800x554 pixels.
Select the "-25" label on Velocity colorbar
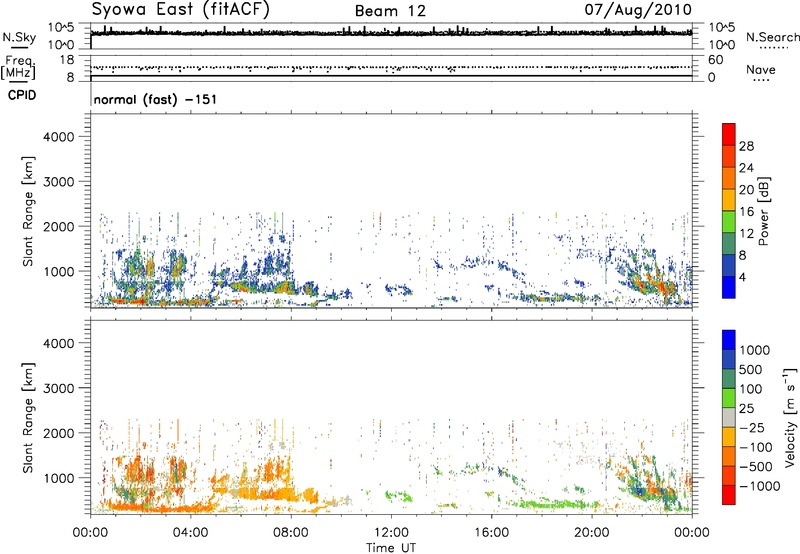pyautogui.click(x=752, y=428)
